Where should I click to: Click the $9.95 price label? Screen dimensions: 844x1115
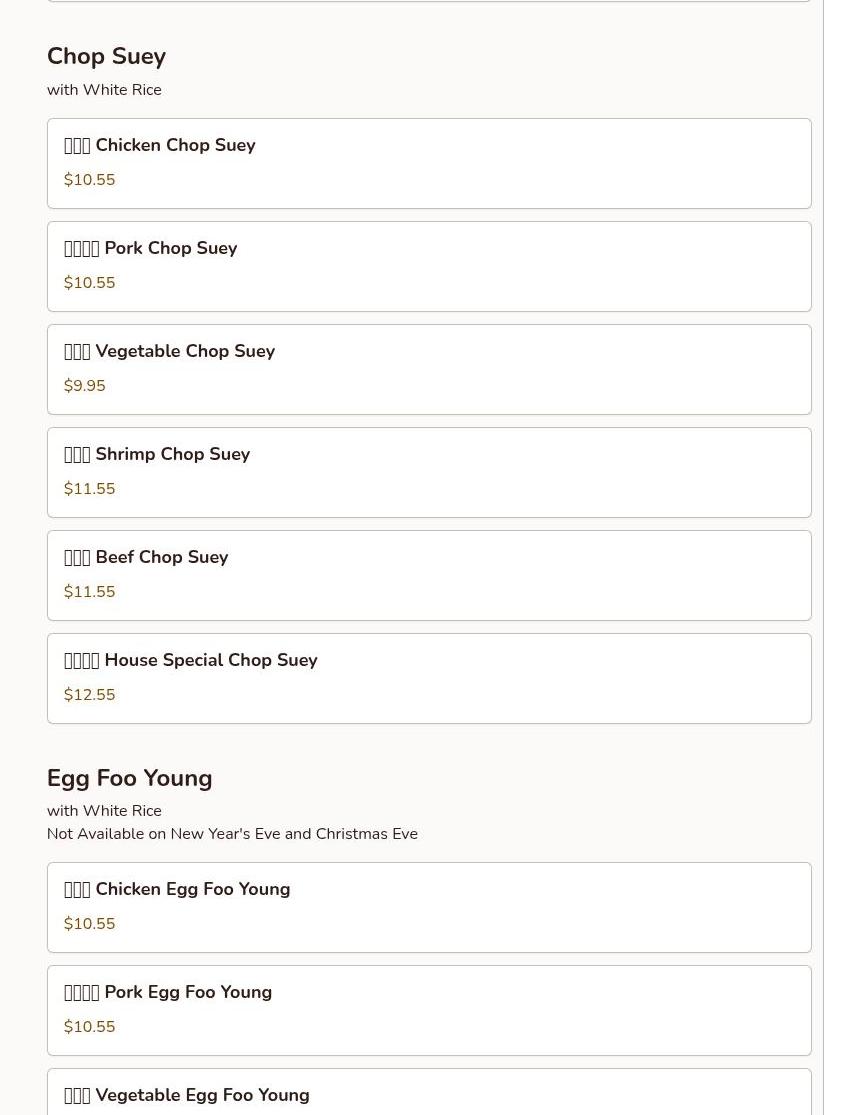pos(85,386)
